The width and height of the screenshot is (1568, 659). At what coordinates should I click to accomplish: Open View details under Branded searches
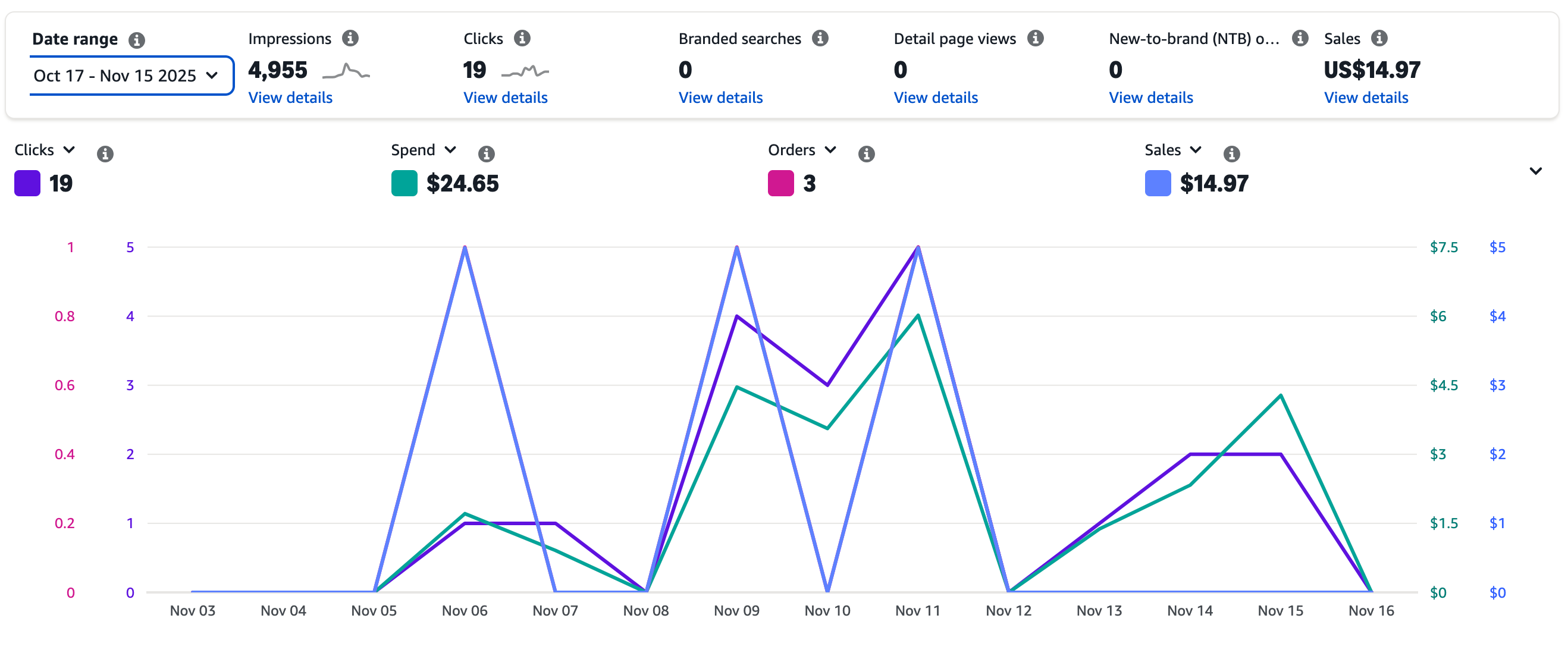click(x=720, y=98)
